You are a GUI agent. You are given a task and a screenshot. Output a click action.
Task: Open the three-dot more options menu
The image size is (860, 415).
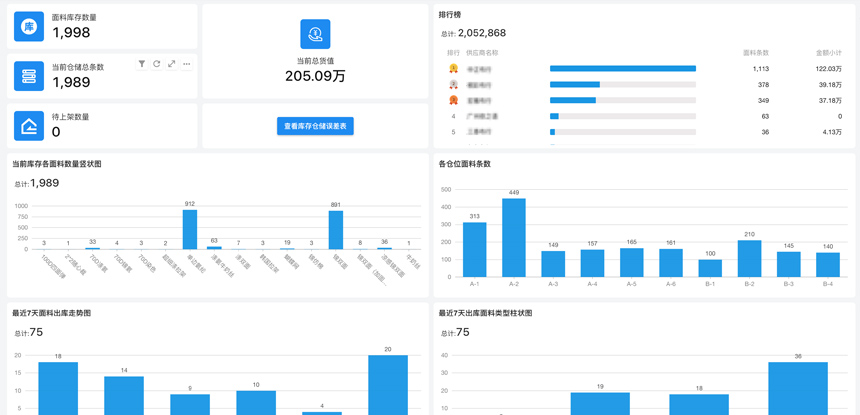[x=187, y=64]
